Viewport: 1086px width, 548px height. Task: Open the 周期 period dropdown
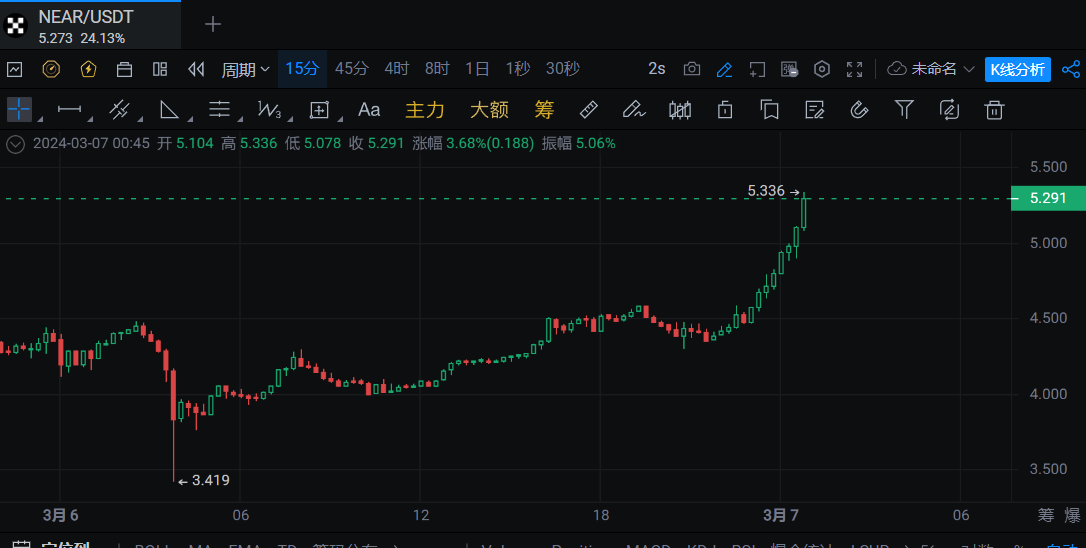pyautogui.click(x=245, y=69)
